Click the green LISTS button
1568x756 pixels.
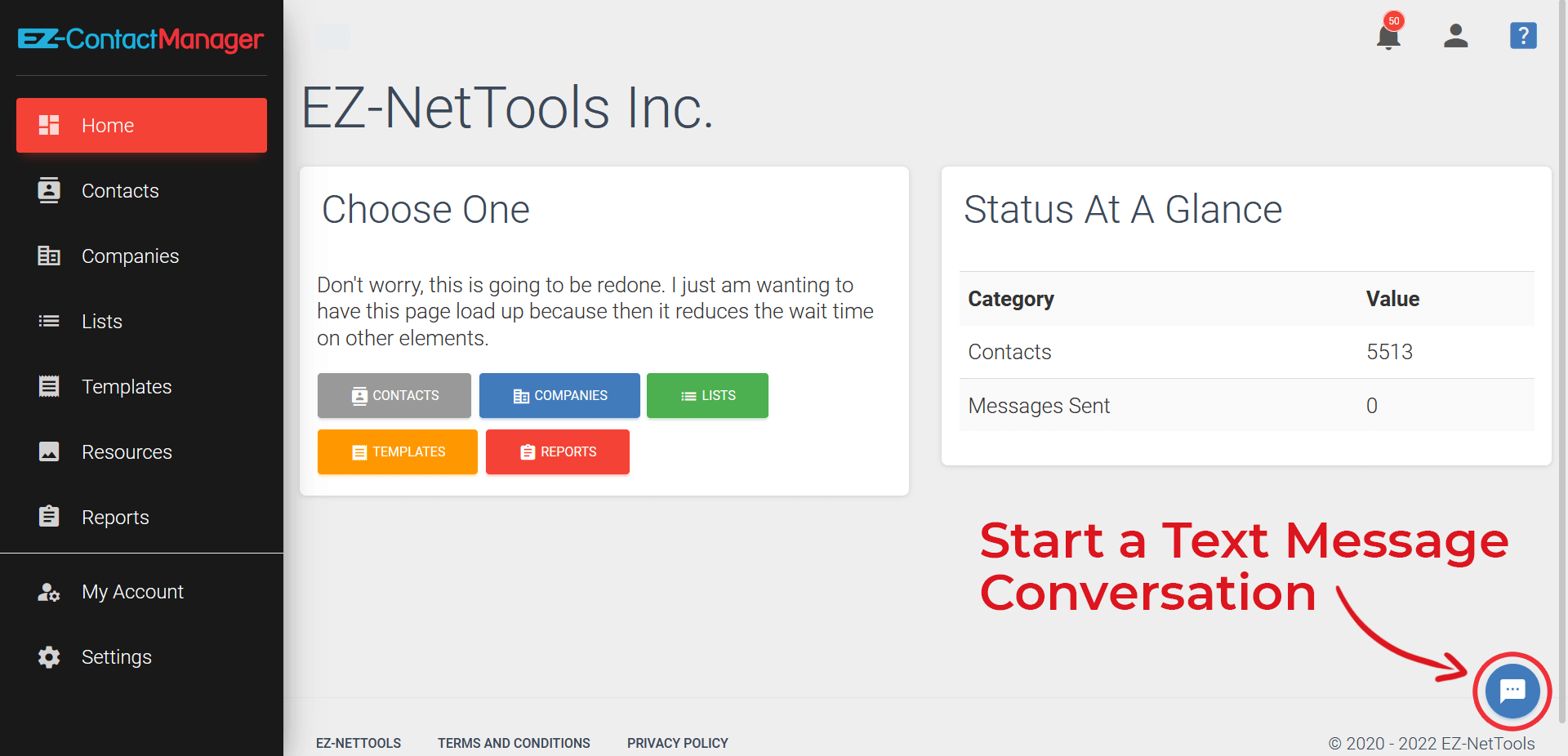click(707, 395)
